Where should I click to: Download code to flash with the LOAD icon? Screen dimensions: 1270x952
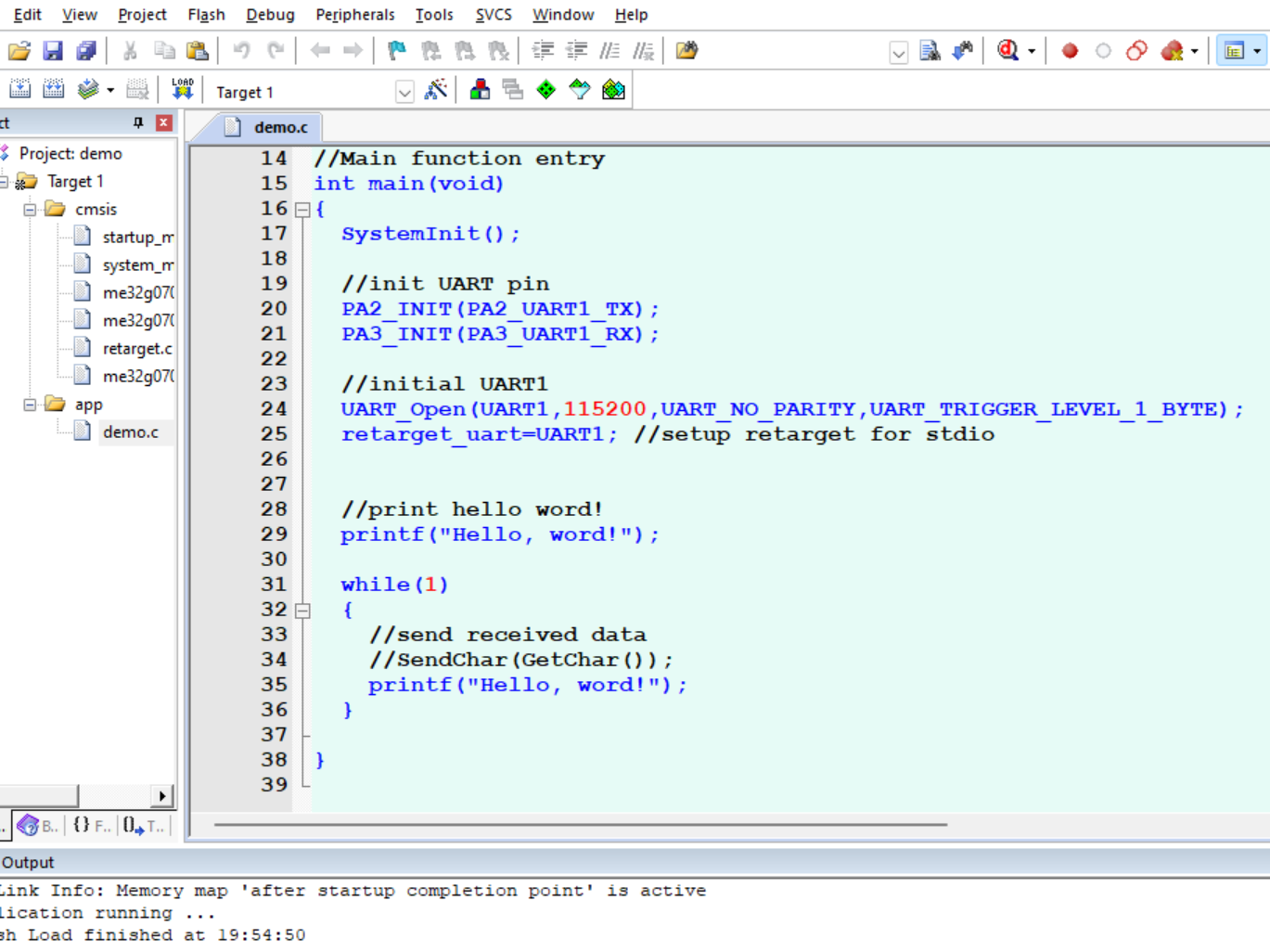click(x=183, y=90)
